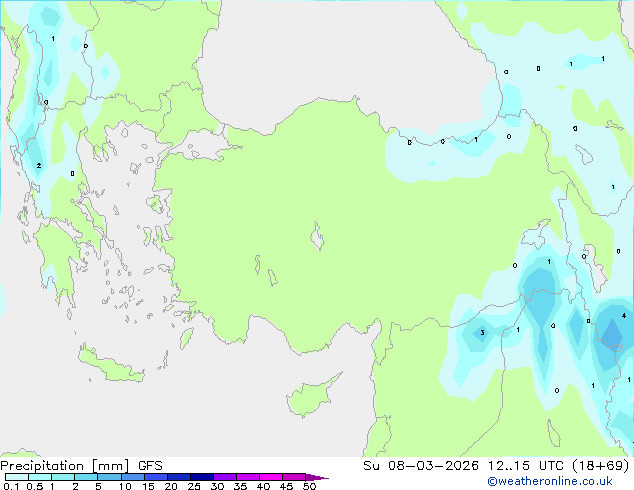This screenshot has height=490, width=634.
Task: Click the legend scale label '25'
Action: pyautogui.click(x=194, y=486)
